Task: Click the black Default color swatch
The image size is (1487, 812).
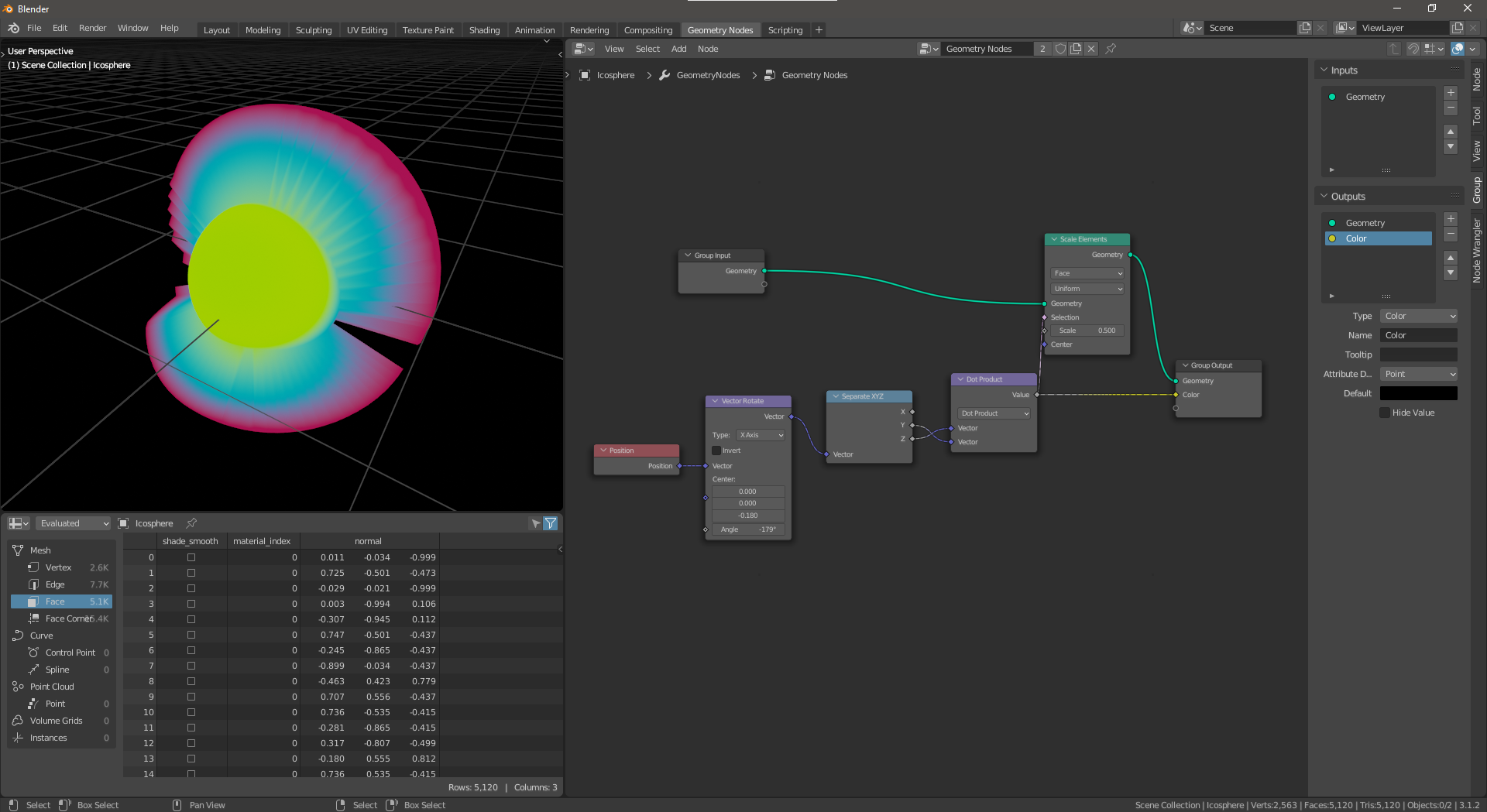Action: 1418,393
